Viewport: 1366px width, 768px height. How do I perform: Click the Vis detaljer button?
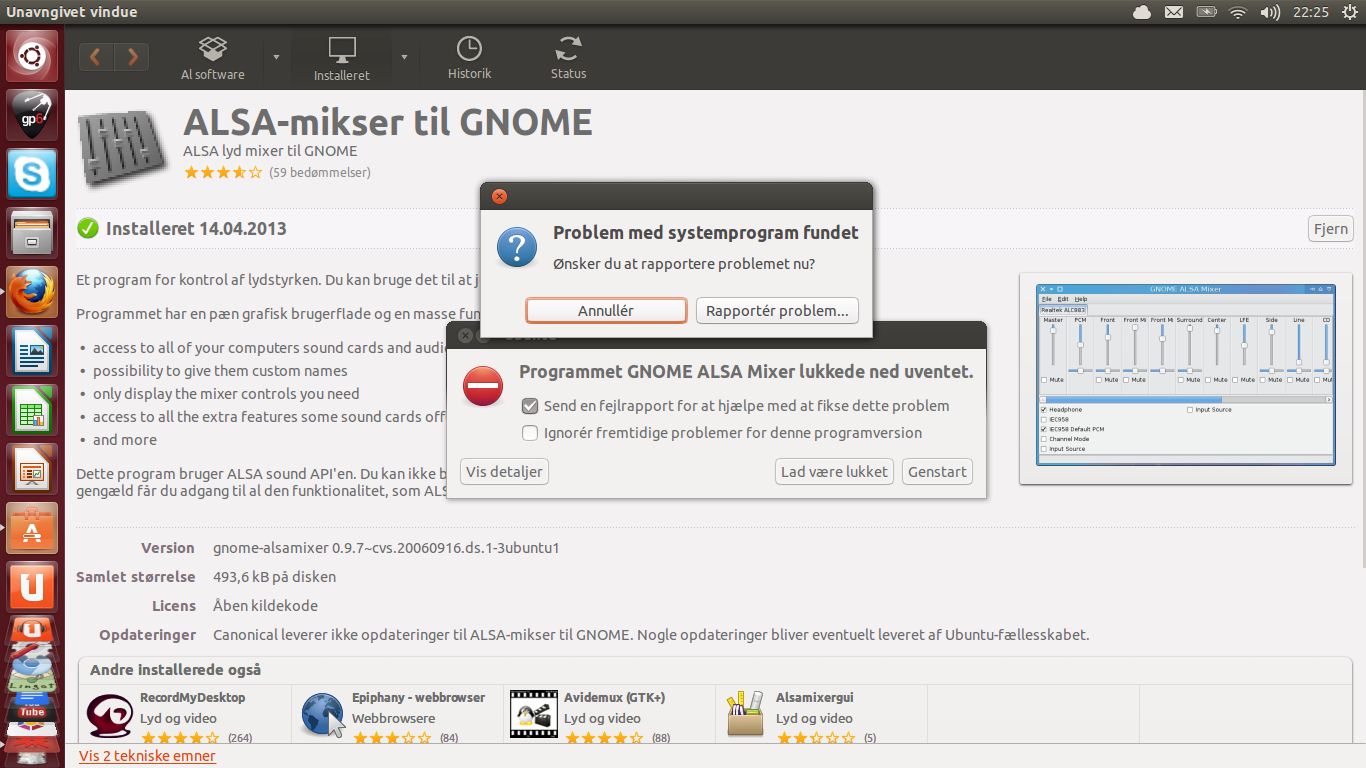click(504, 471)
